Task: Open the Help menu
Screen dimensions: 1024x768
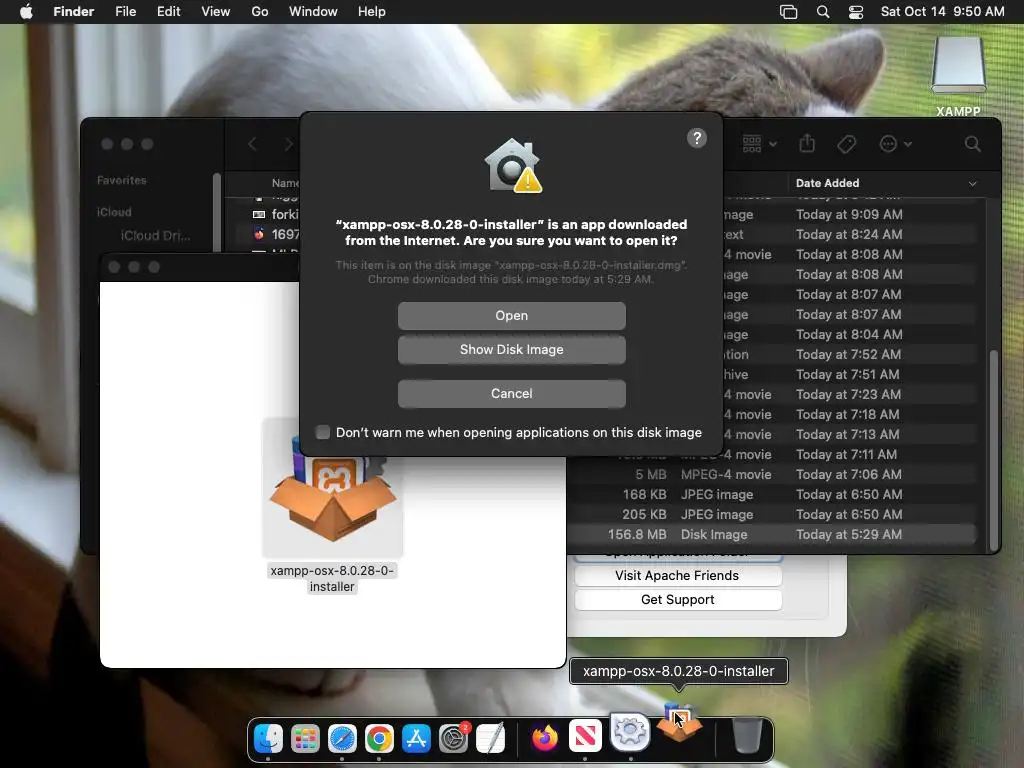Action: pyautogui.click(x=372, y=12)
